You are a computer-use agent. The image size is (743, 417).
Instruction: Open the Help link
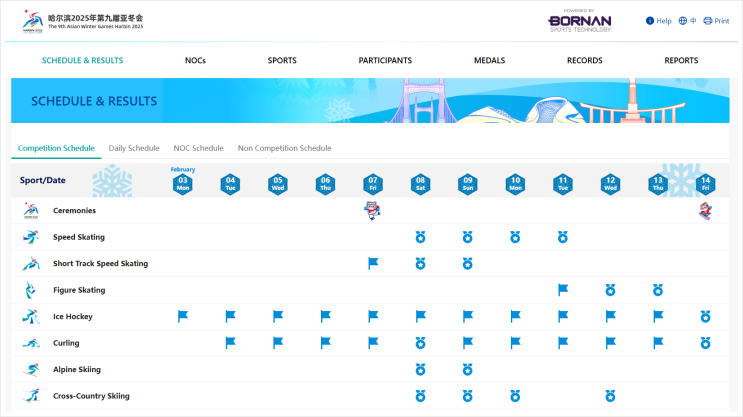659,21
